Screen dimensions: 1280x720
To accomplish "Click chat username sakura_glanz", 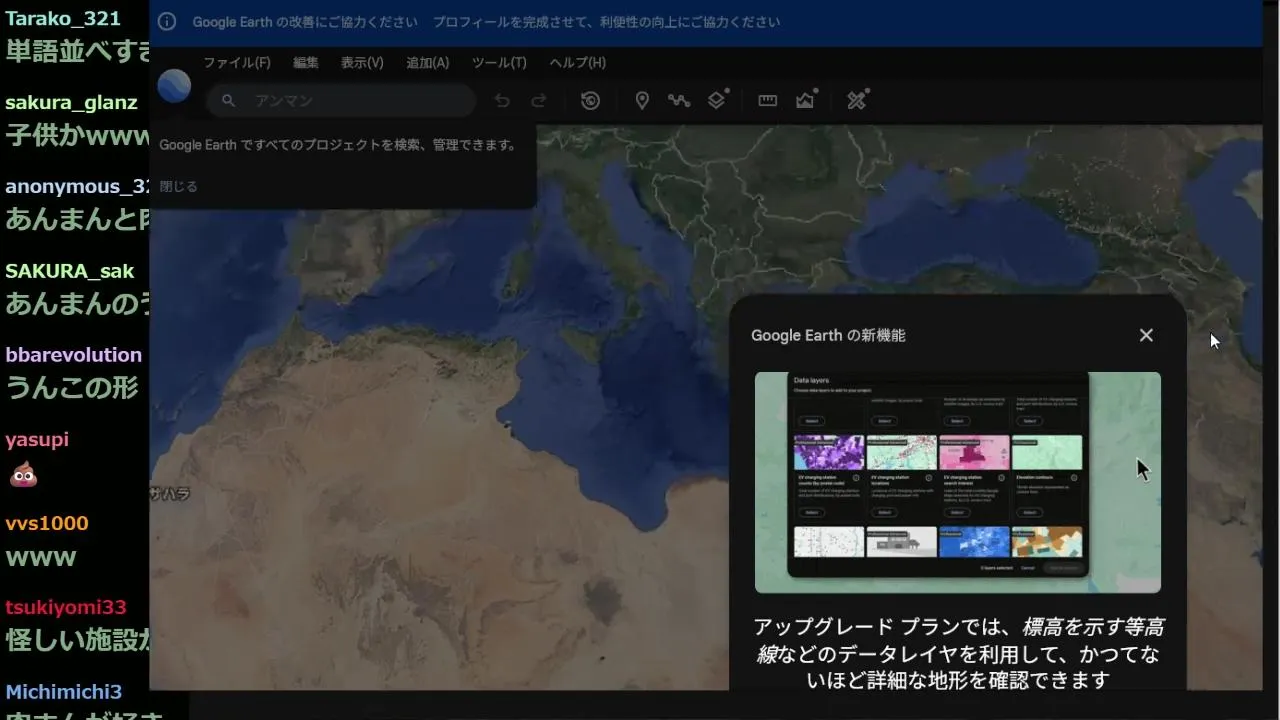I will coord(71,103).
